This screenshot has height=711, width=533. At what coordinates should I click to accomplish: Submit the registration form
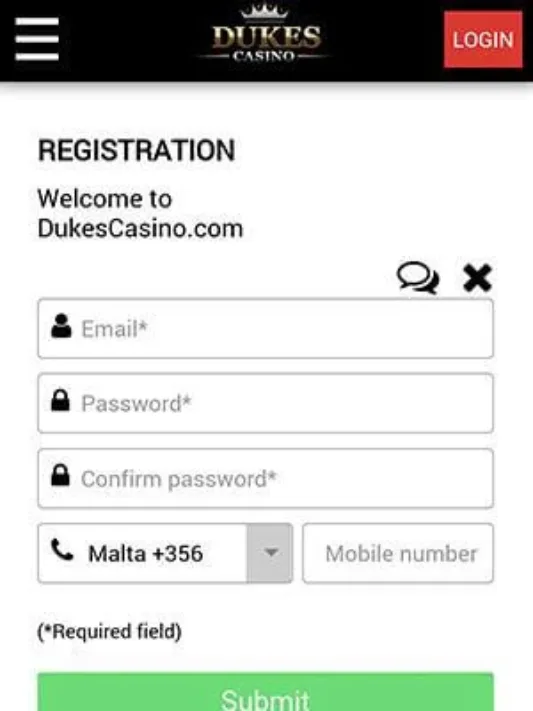point(266,692)
